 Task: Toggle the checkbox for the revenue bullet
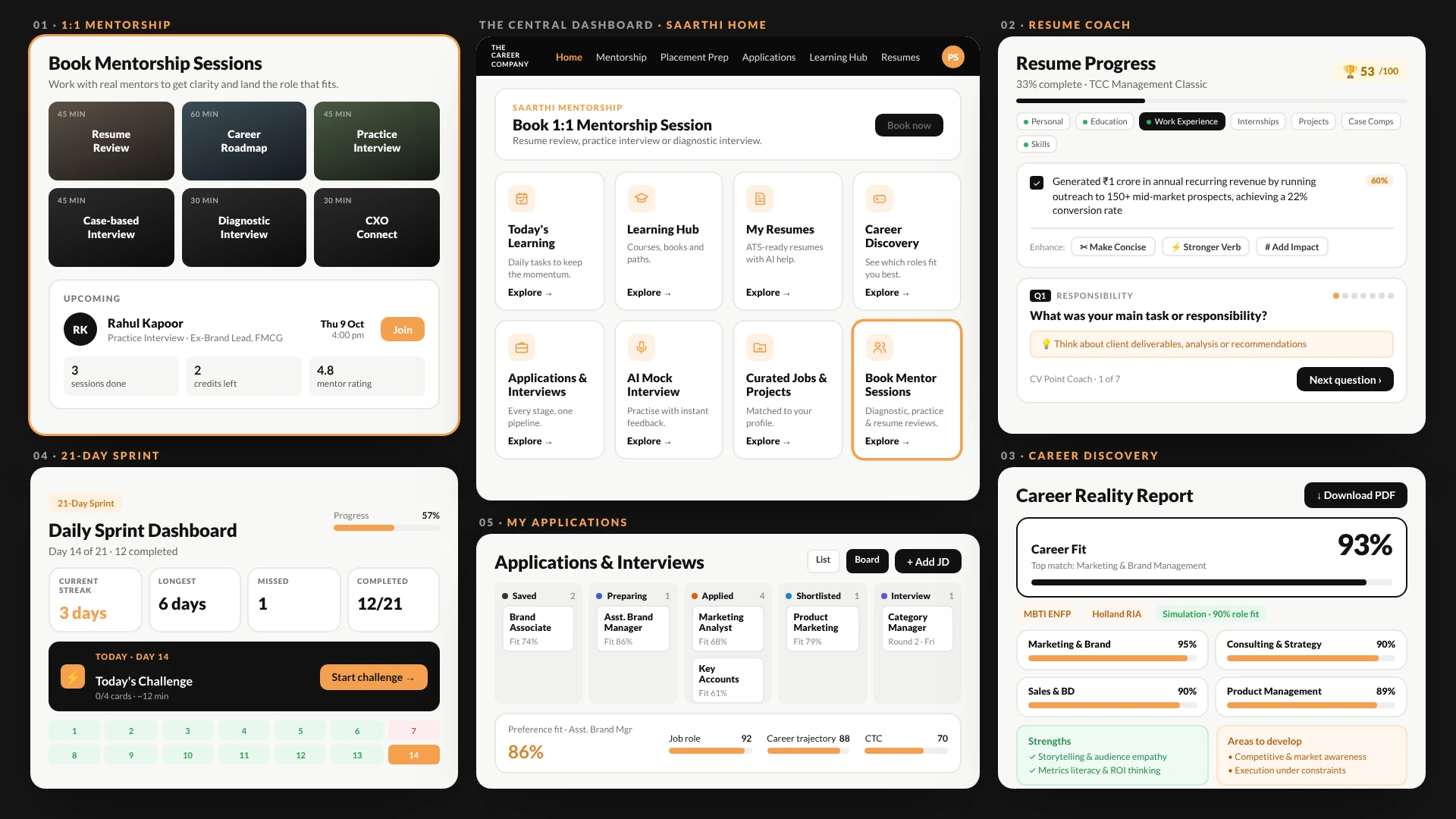[1037, 183]
